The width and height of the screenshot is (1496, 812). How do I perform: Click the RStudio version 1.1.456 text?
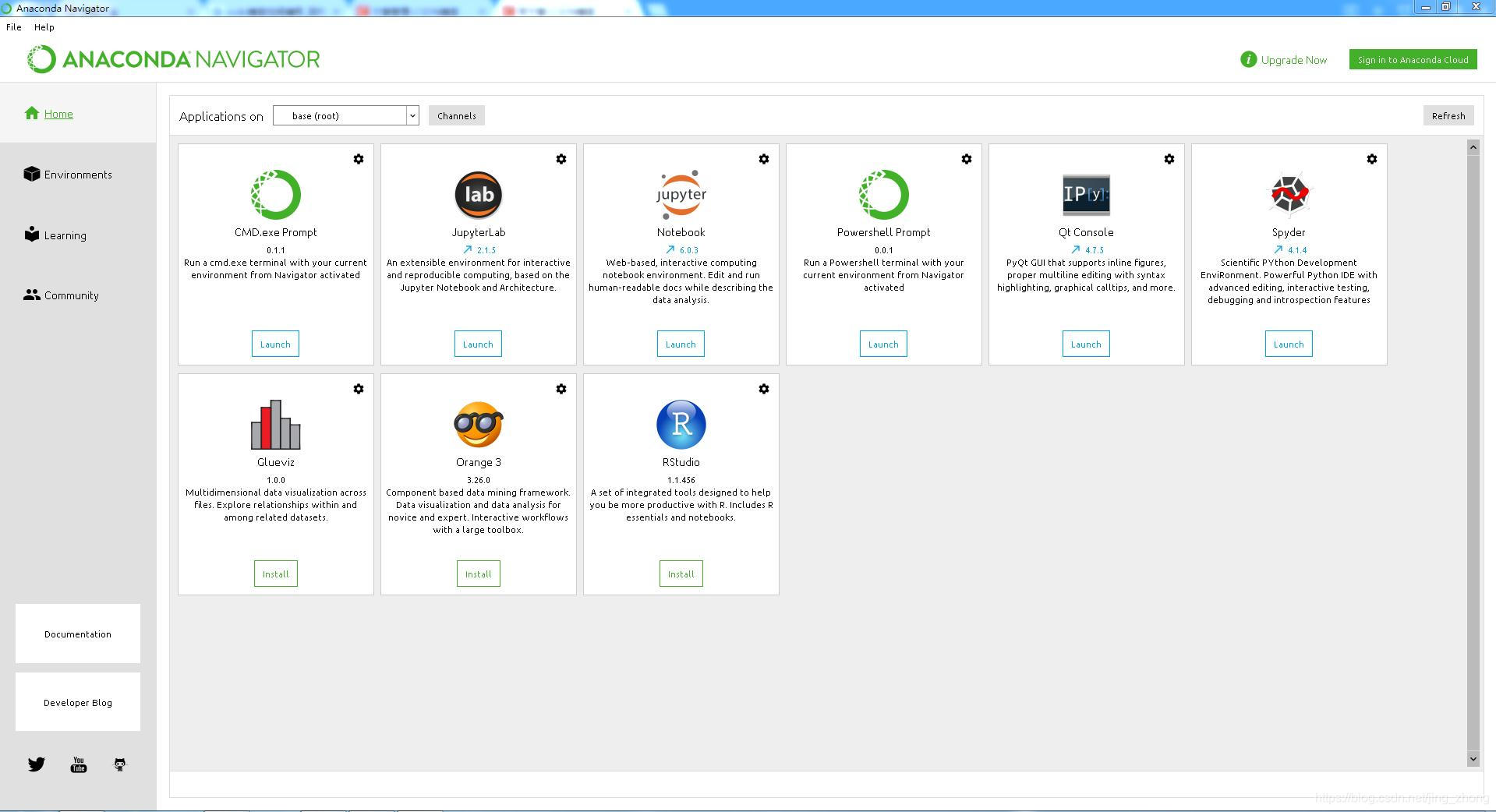(x=681, y=480)
